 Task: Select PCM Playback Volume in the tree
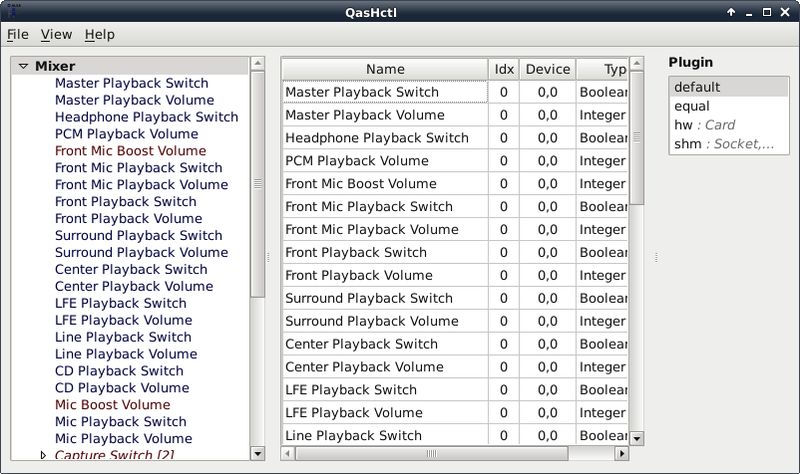click(x=127, y=133)
